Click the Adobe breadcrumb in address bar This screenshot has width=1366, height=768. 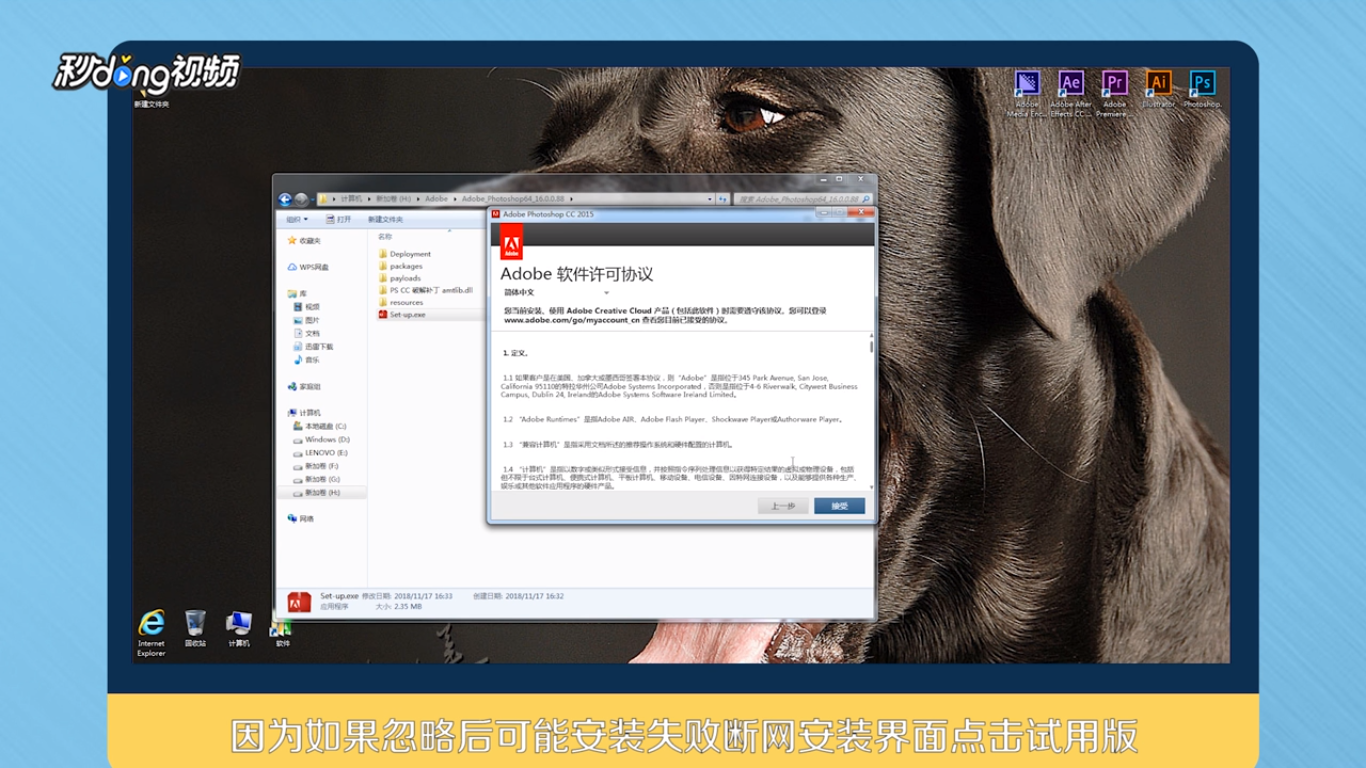pos(436,199)
